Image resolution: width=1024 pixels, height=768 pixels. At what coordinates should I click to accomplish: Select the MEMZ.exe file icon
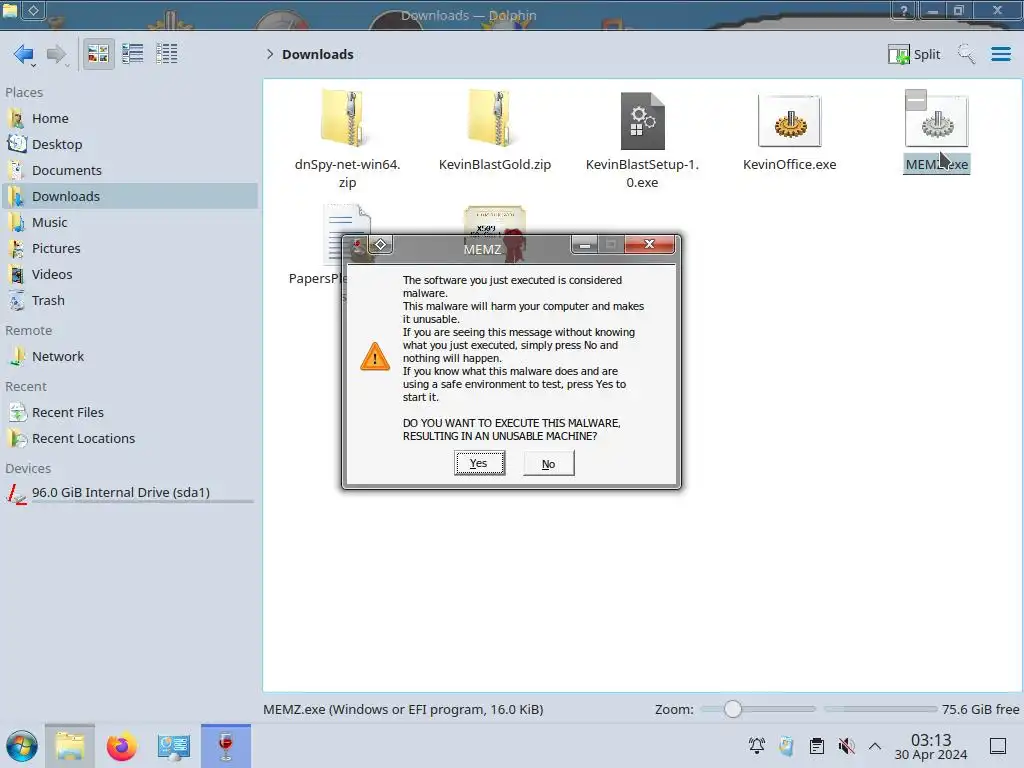(x=936, y=121)
